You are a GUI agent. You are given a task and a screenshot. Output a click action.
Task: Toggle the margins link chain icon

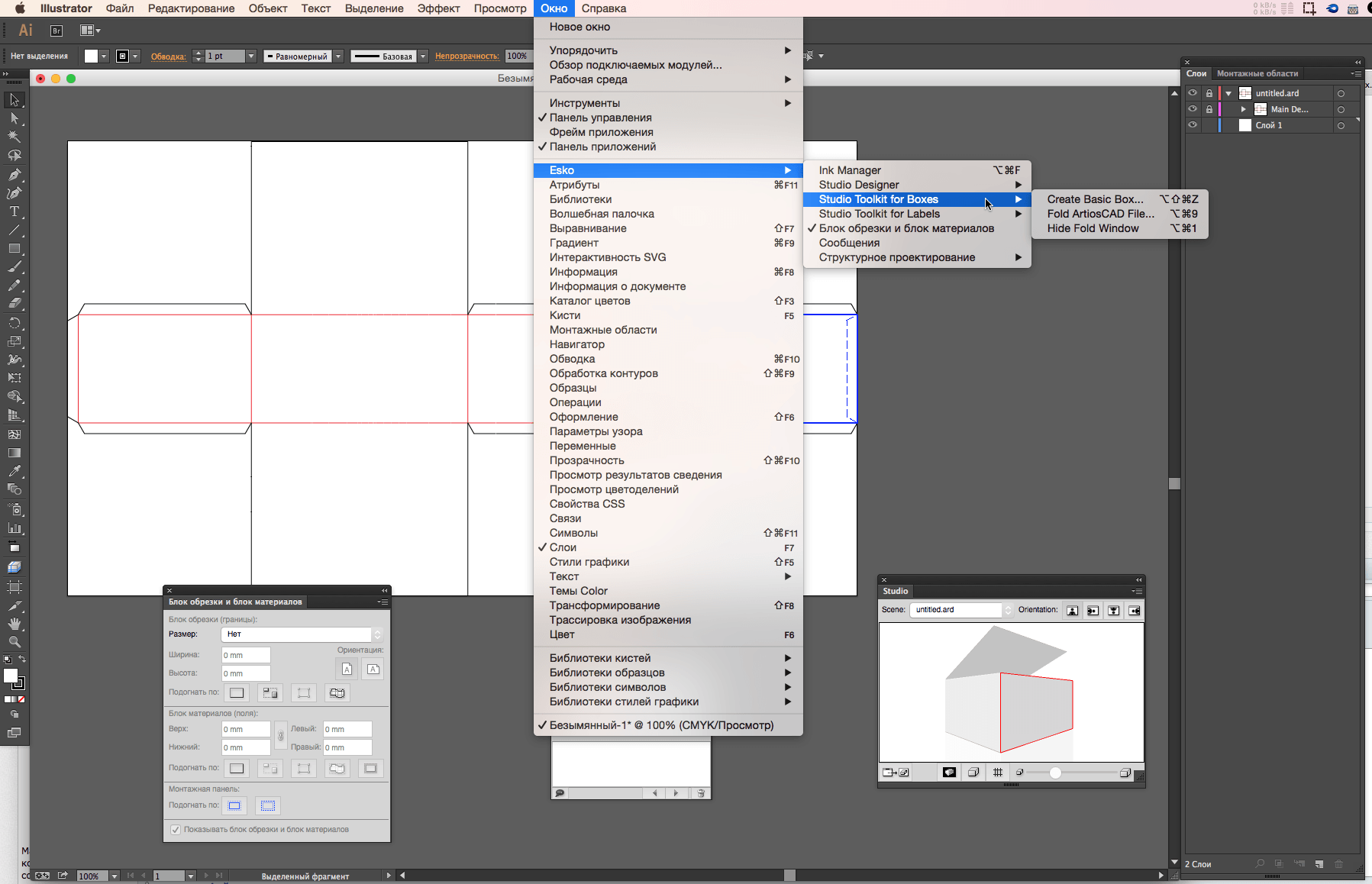(281, 737)
